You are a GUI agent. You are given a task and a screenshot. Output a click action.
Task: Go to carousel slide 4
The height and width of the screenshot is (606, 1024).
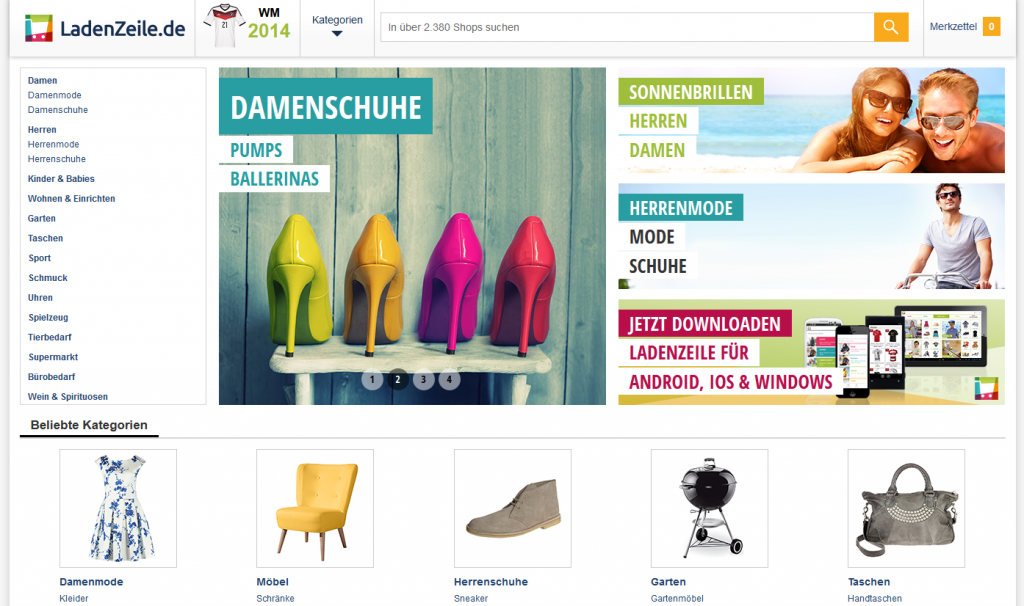(x=449, y=379)
